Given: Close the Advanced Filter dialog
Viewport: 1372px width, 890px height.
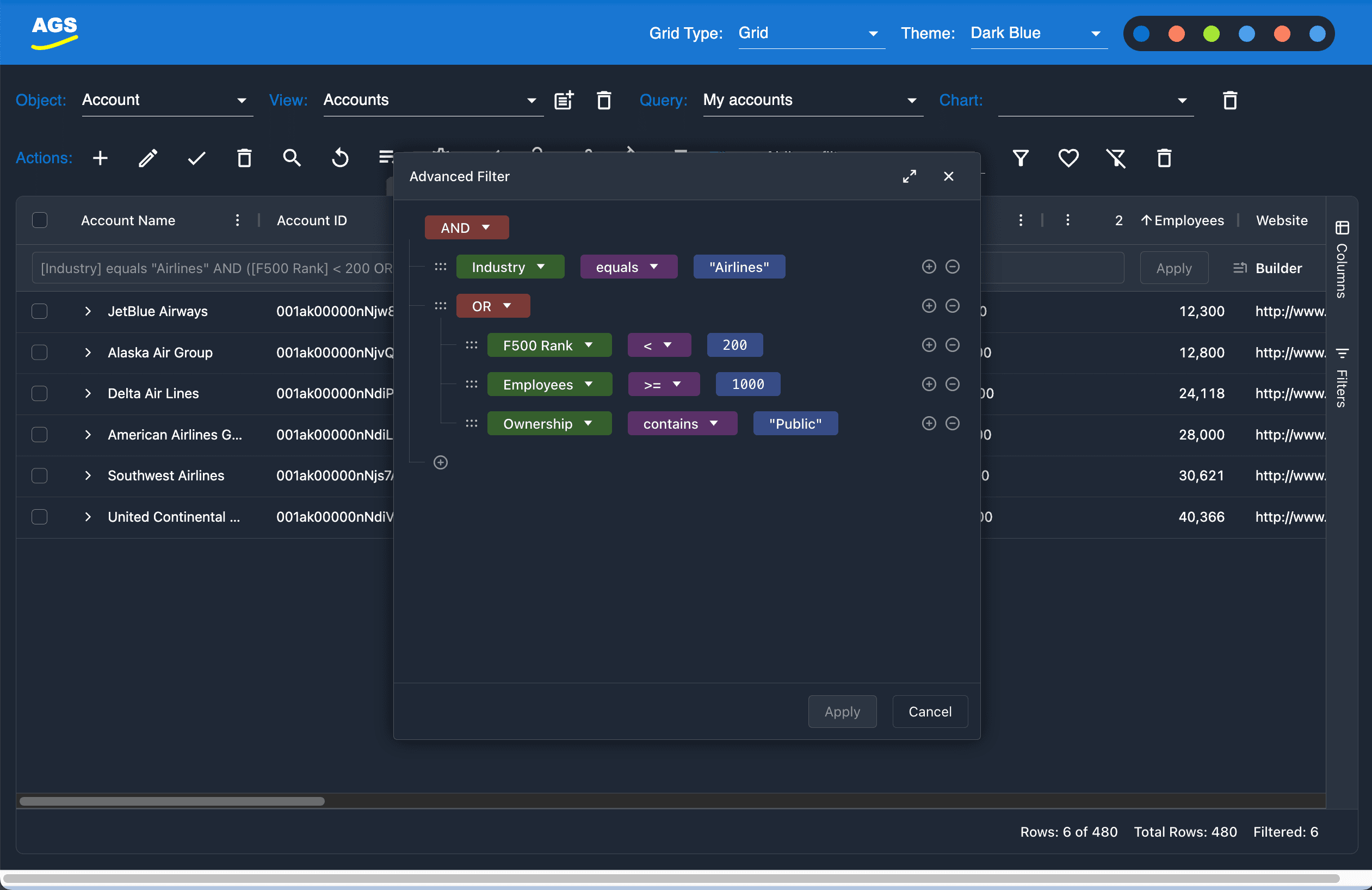Looking at the screenshot, I should pos(948,176).
